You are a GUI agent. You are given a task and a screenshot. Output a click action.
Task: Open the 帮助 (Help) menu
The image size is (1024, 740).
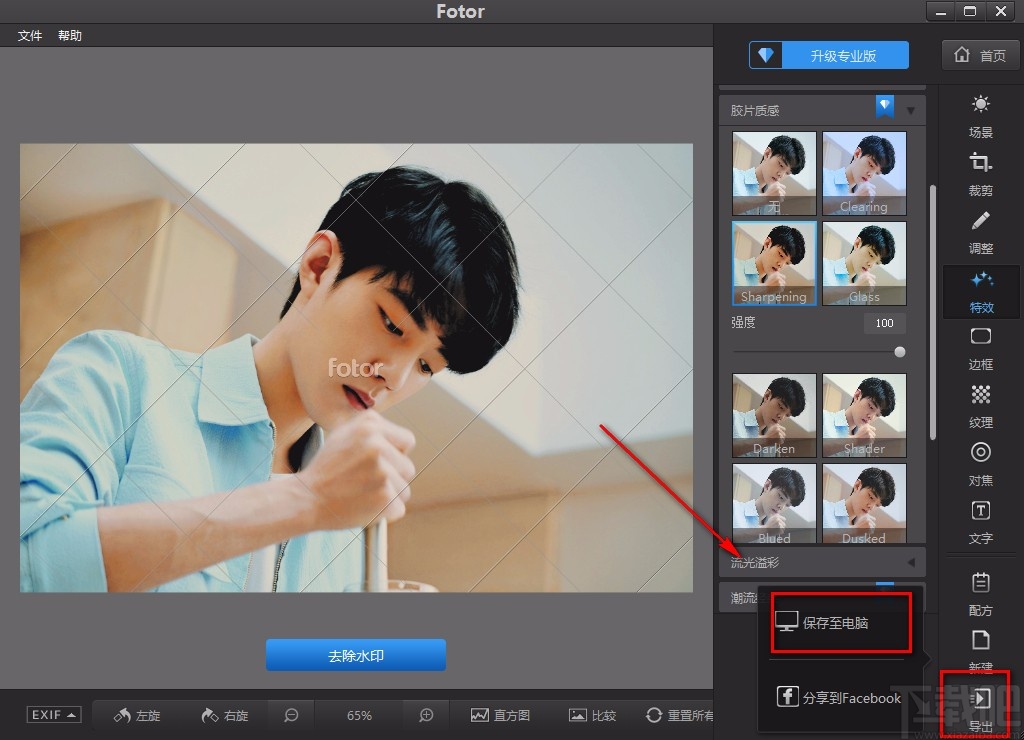pyautogui.click(x=69, y=35)
